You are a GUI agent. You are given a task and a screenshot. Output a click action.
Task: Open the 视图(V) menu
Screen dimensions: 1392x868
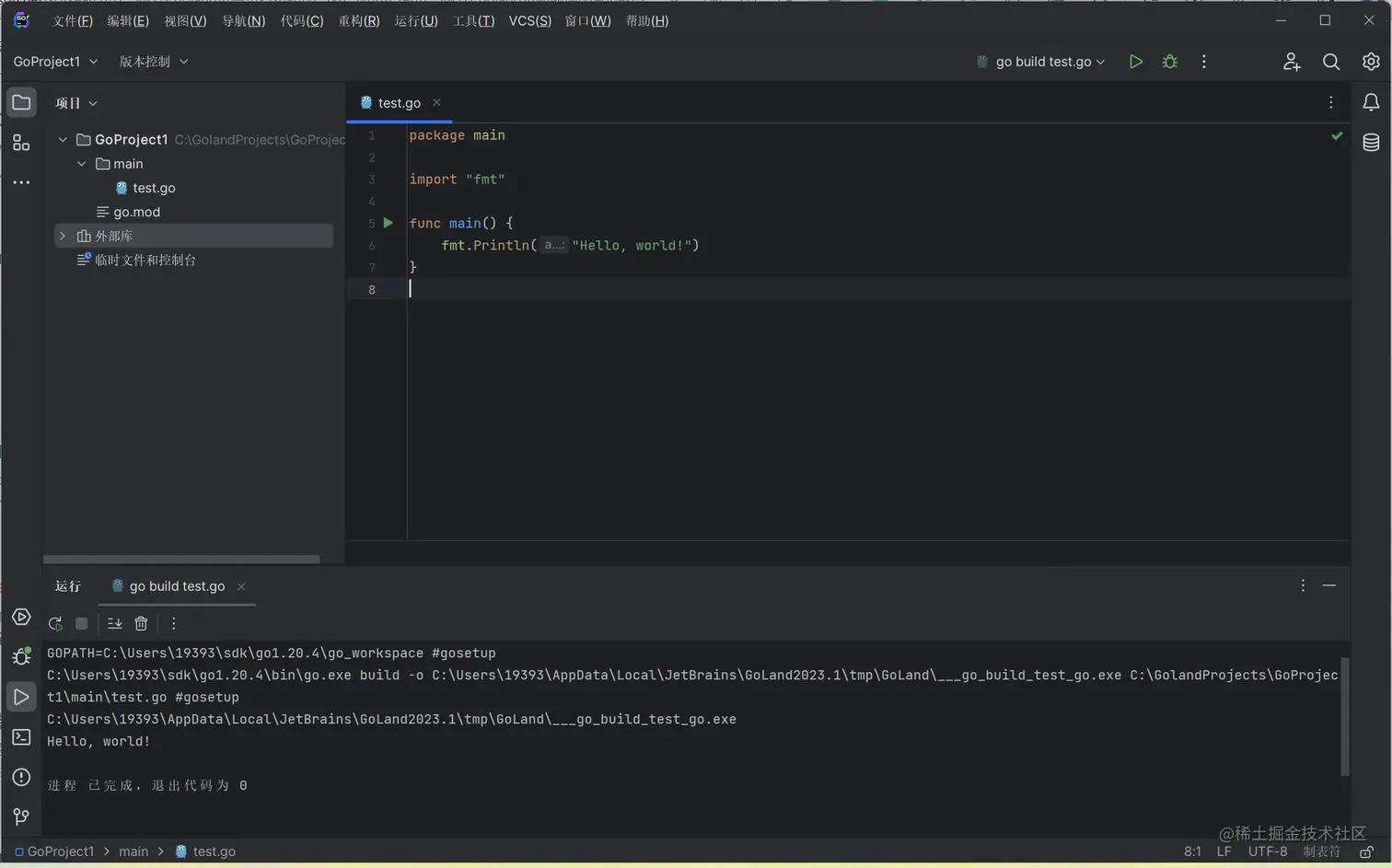(x=185, y=20)
